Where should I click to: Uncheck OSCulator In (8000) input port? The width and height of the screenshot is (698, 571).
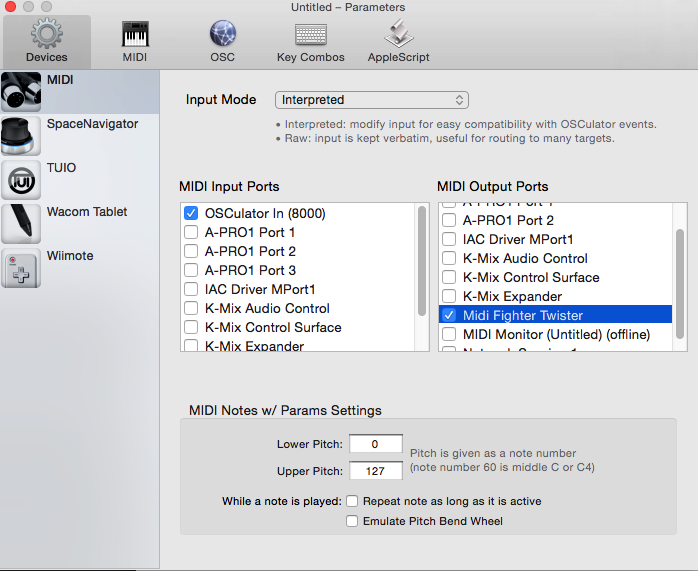click(x=192, y=214)
